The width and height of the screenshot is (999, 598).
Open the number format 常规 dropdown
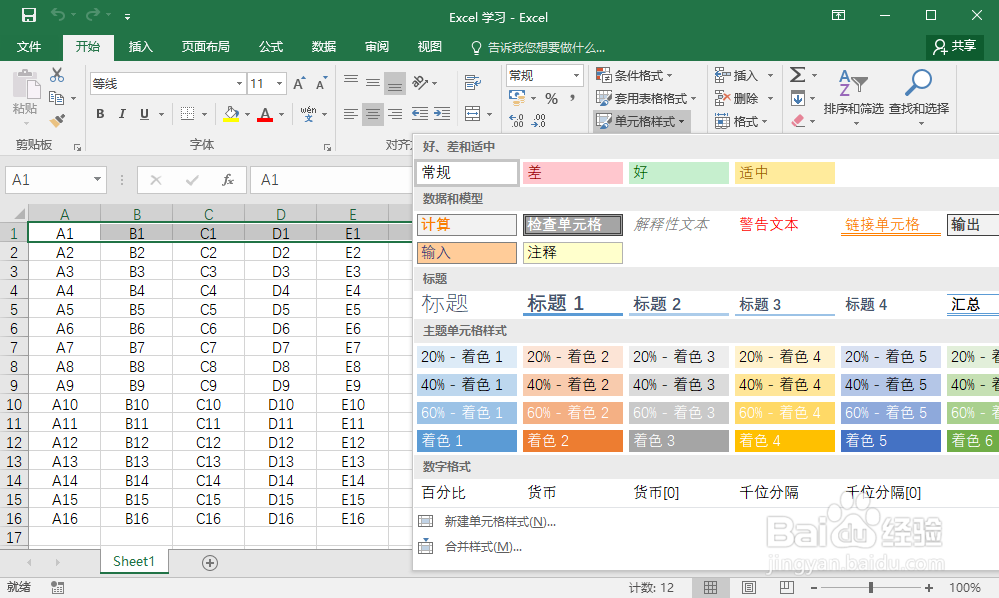[x=576, y=75]
